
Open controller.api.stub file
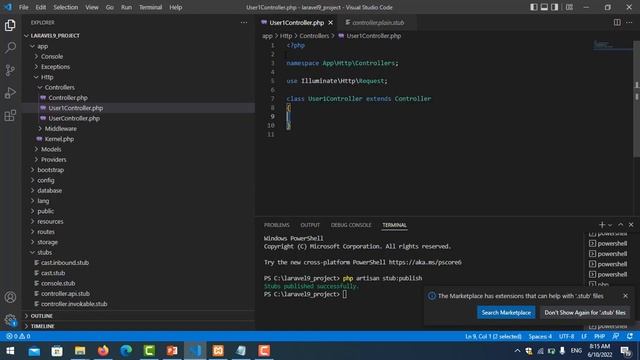pos(65,293)
